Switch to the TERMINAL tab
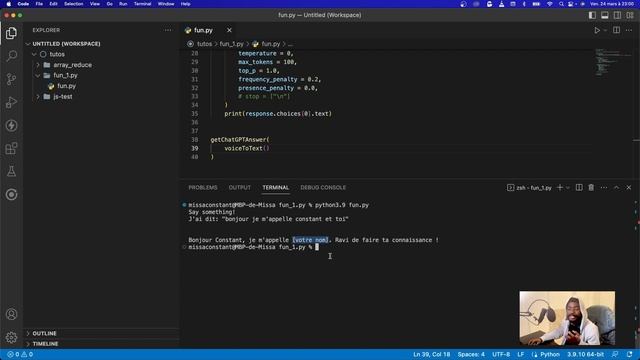This screenshot has width=640, height=360. coord(276,187)
